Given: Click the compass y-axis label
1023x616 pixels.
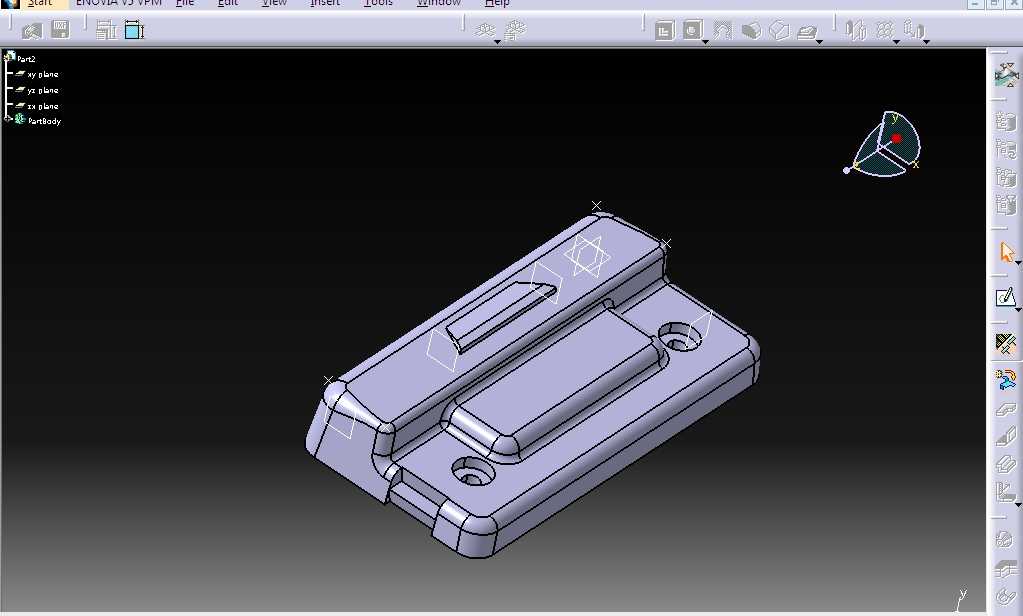Looking at the screenshot, I should click(x=895, y=118).
